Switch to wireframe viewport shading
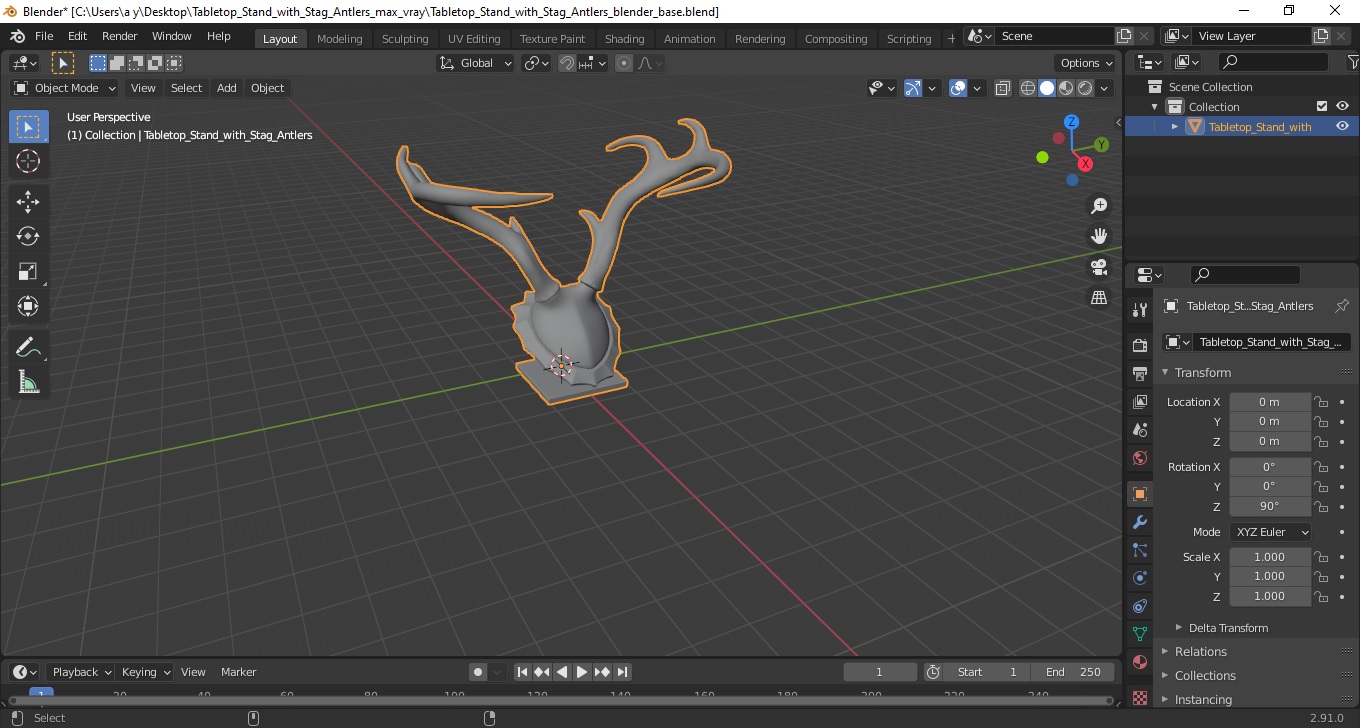 pos(1028,88)
